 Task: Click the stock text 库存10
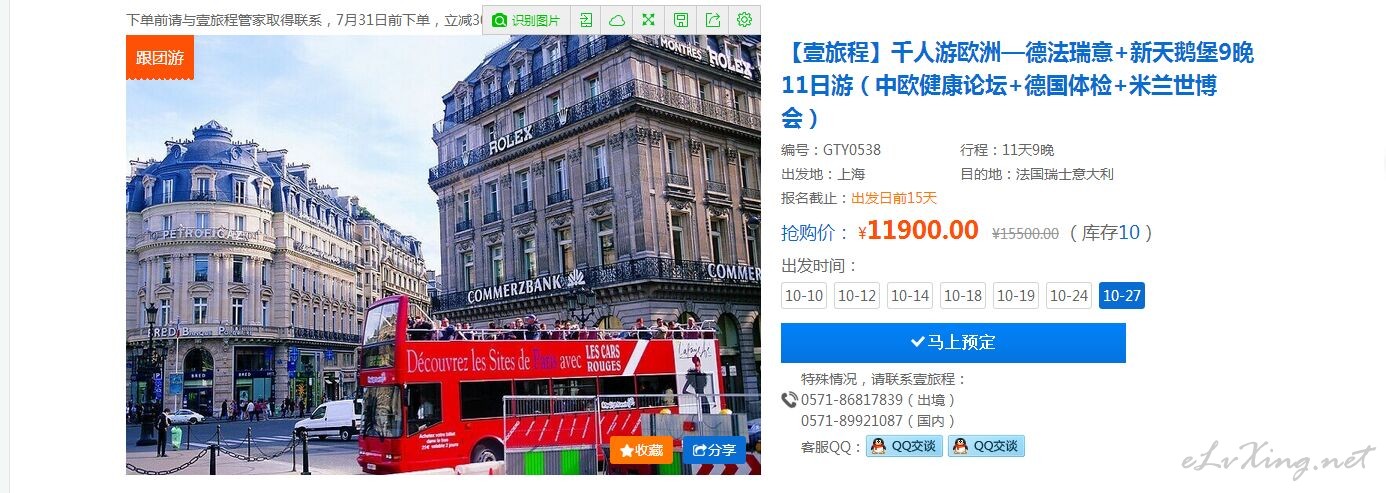[1112, 233]
